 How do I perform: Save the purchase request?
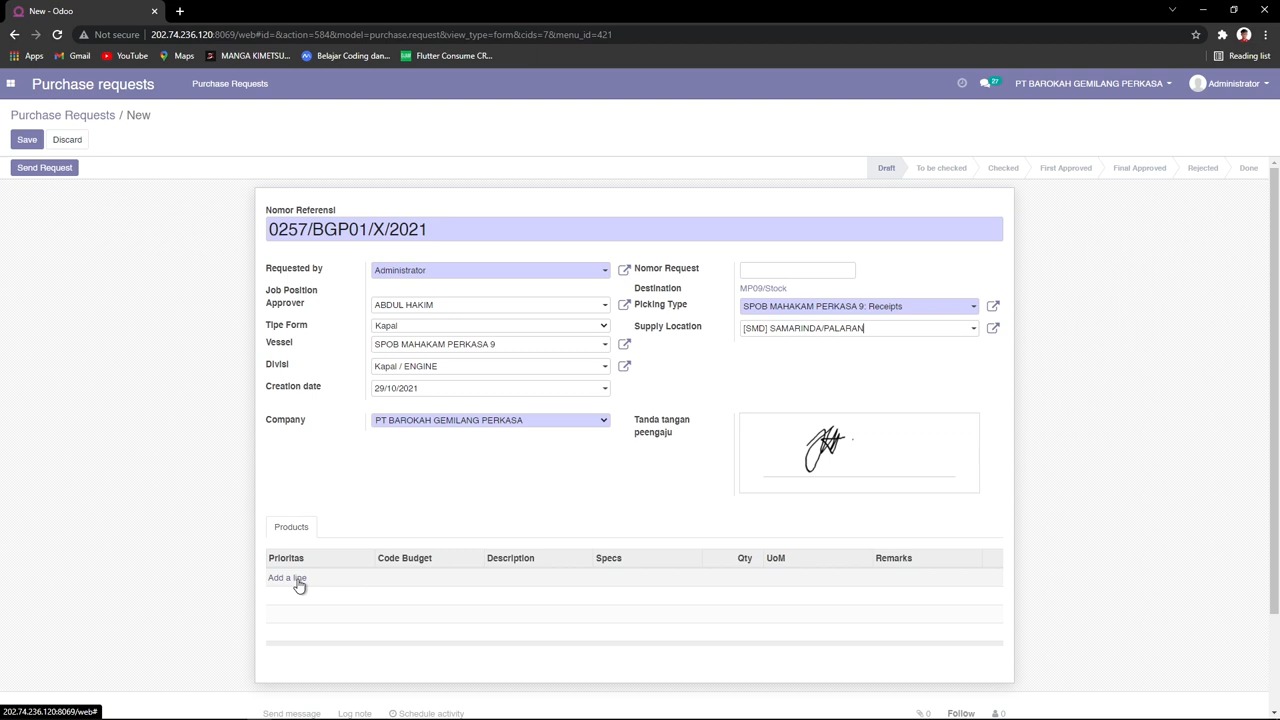tap(27, 140)
